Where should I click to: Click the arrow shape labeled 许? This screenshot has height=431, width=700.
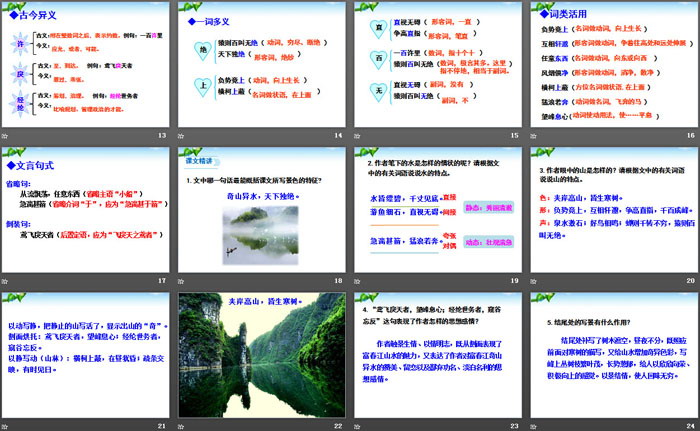[18, 46]
